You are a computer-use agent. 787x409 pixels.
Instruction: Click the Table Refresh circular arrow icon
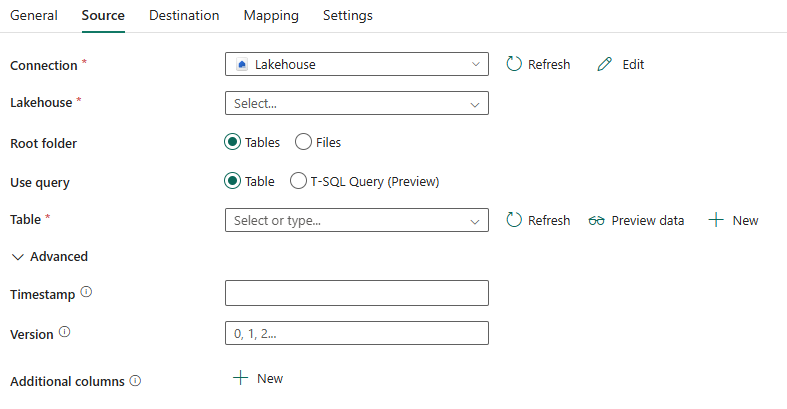coord(514,220)
